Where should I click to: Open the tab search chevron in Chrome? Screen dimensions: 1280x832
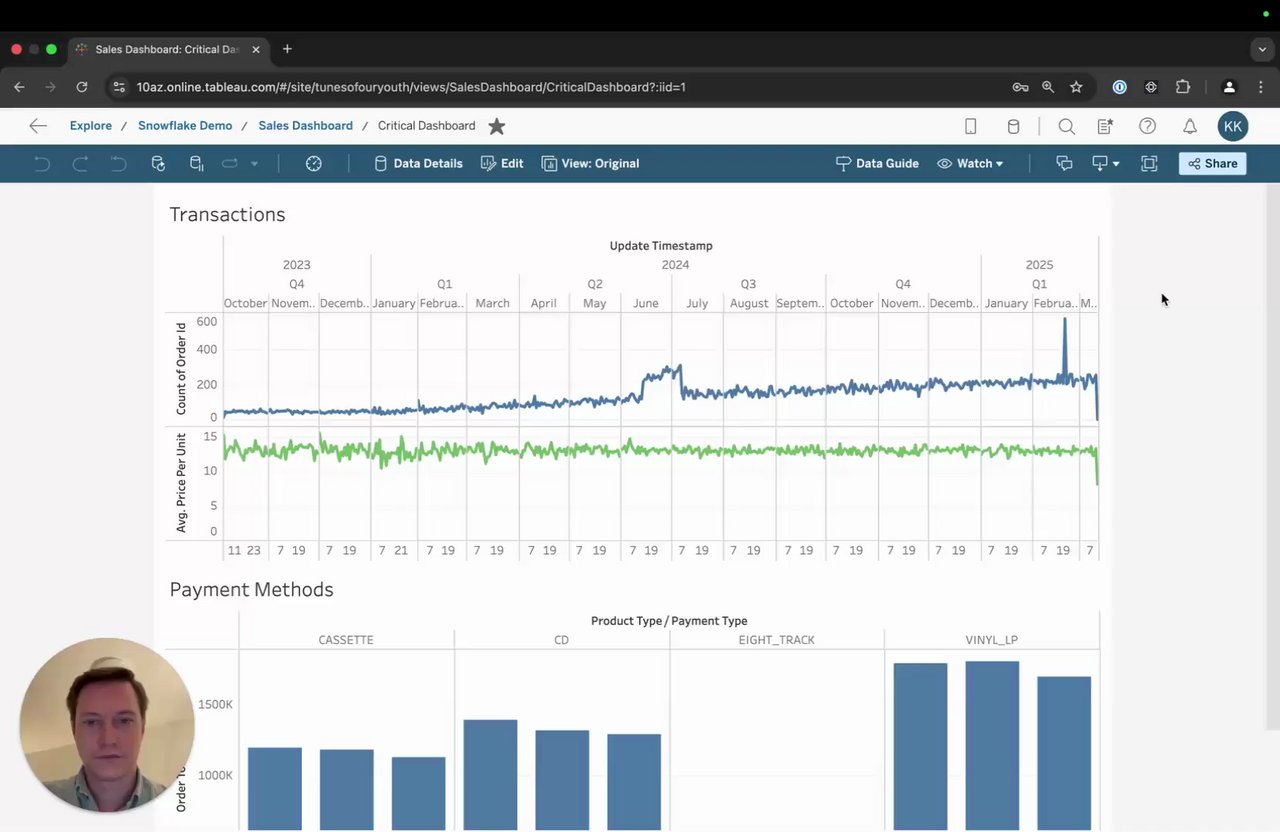1262,49
